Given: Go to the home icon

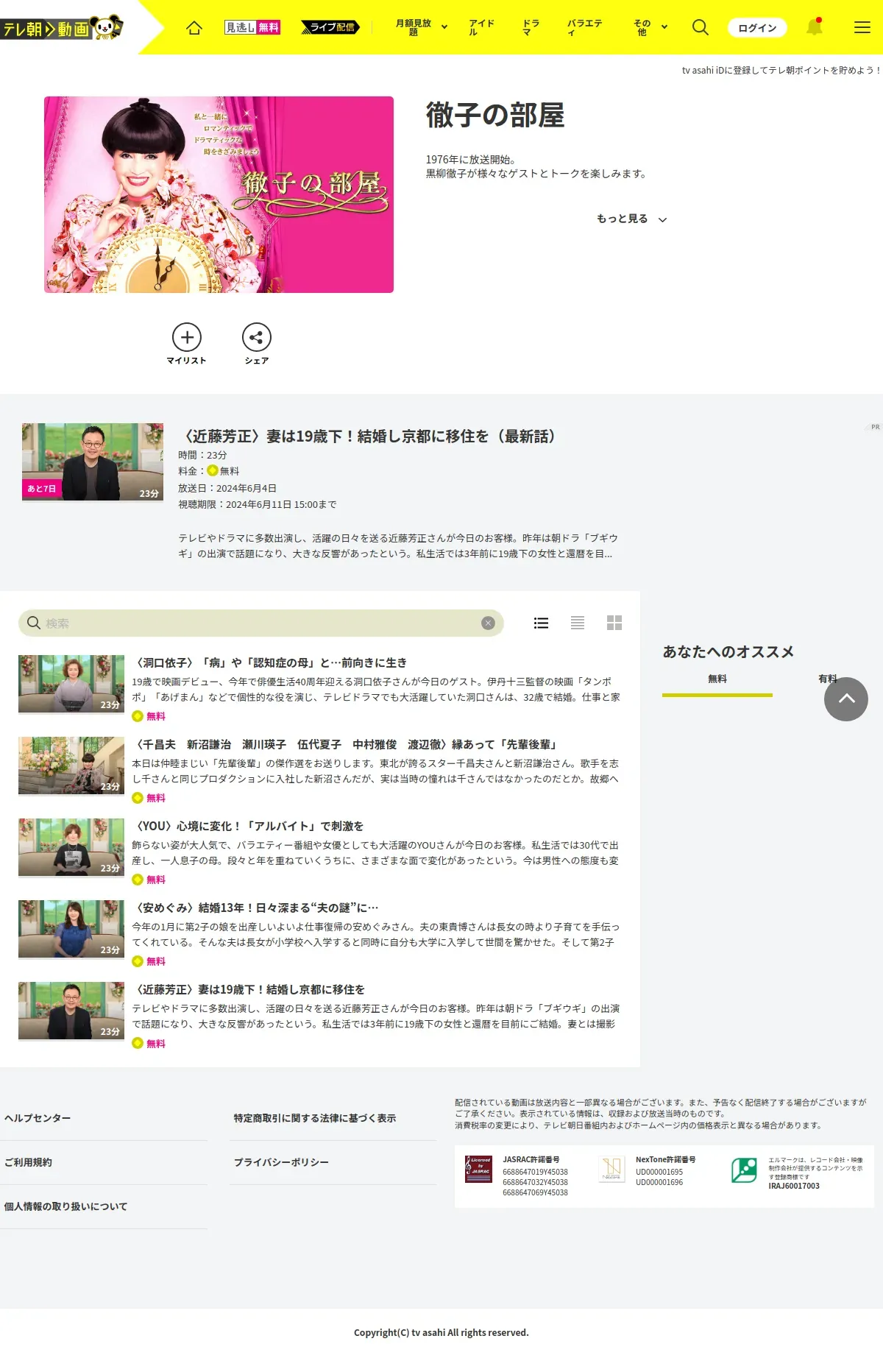Looking at the screenshot, I should (194, 28).
